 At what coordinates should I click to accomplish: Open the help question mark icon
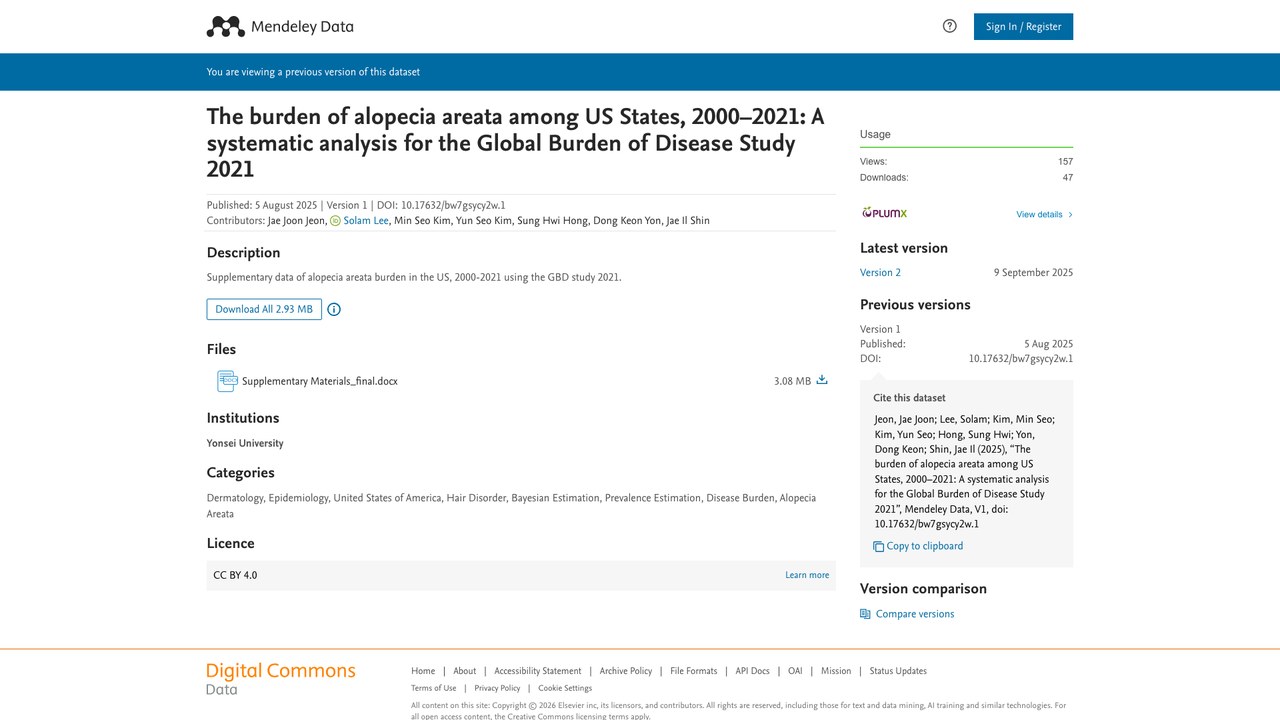(950, 26)
